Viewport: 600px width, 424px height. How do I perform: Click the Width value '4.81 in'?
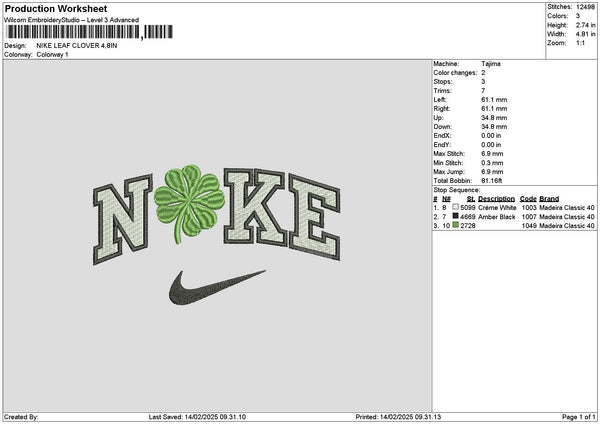click(x=585, y=34)
